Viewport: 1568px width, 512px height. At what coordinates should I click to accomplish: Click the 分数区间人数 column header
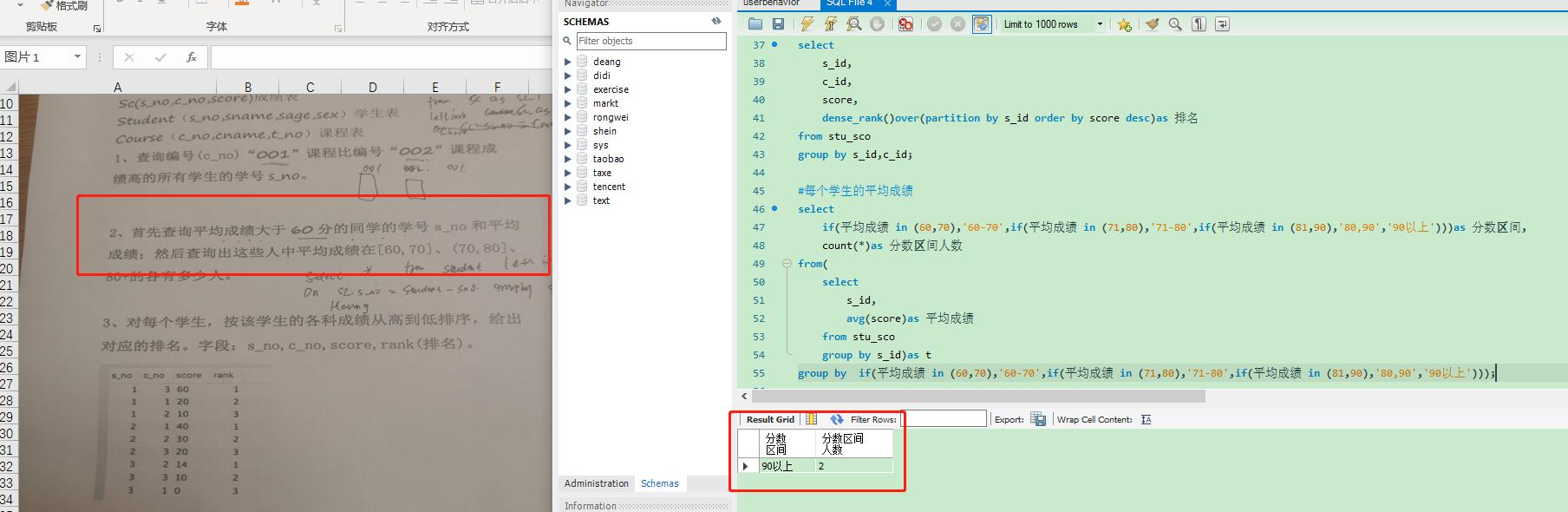pos(853,443)
